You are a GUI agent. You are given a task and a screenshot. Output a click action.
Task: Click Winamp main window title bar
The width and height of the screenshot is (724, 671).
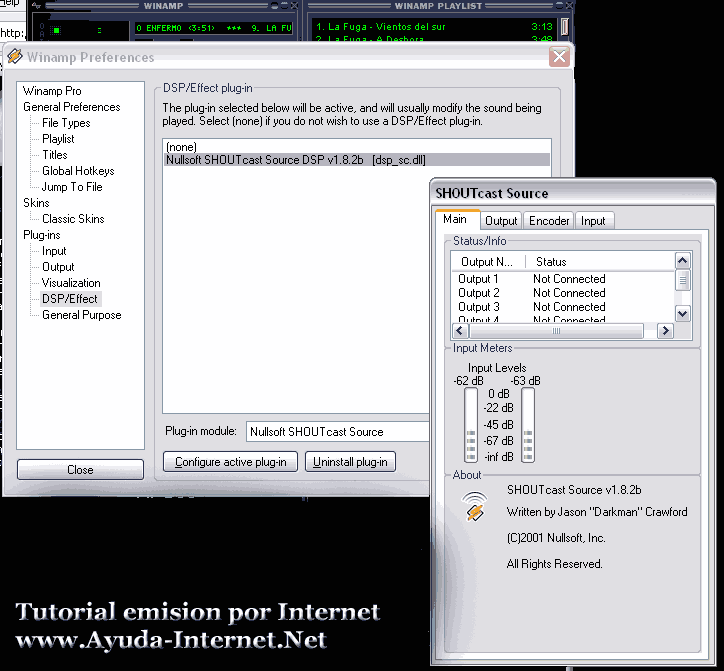coord(164,6)
